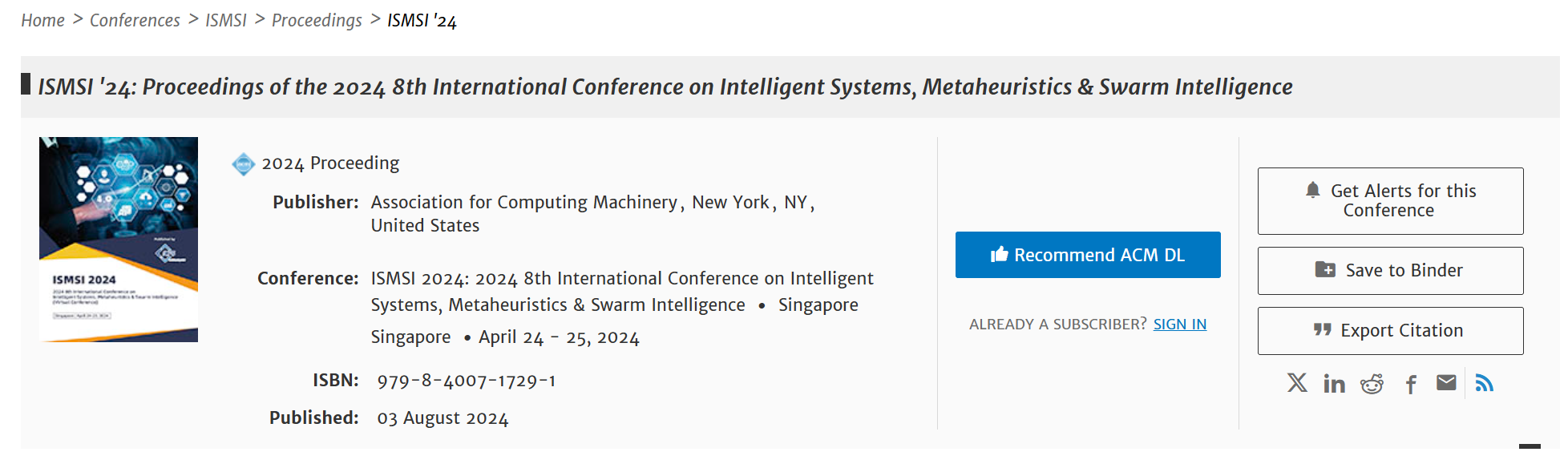The image size is (1568, 476).
Task: Share on Reddit icon
Action: [1372, 384]
